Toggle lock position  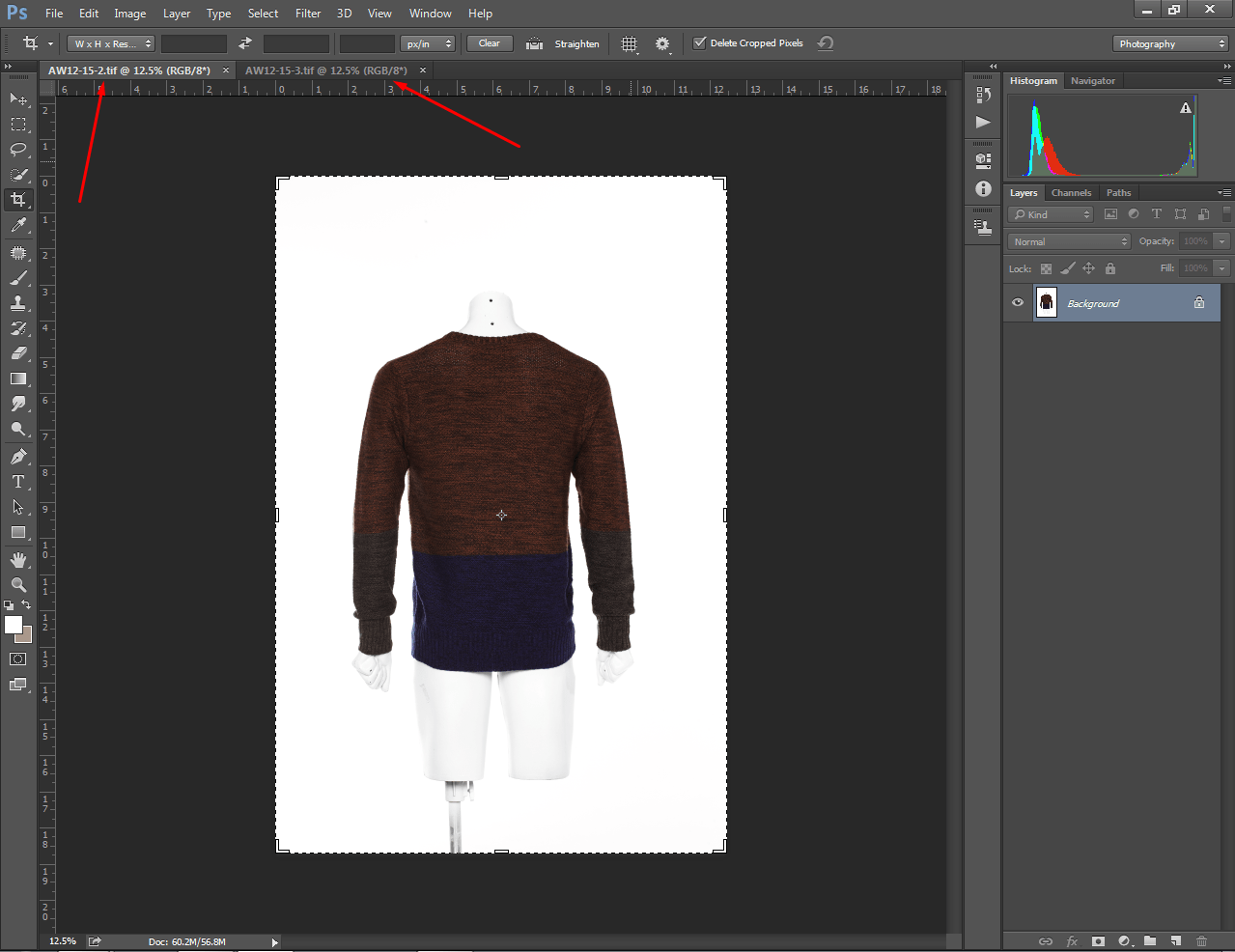click(1088, 268)
